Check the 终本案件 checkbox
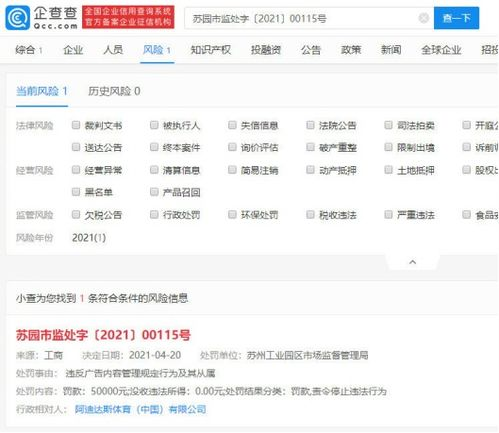Screen dimensions: 499x433 154,147
